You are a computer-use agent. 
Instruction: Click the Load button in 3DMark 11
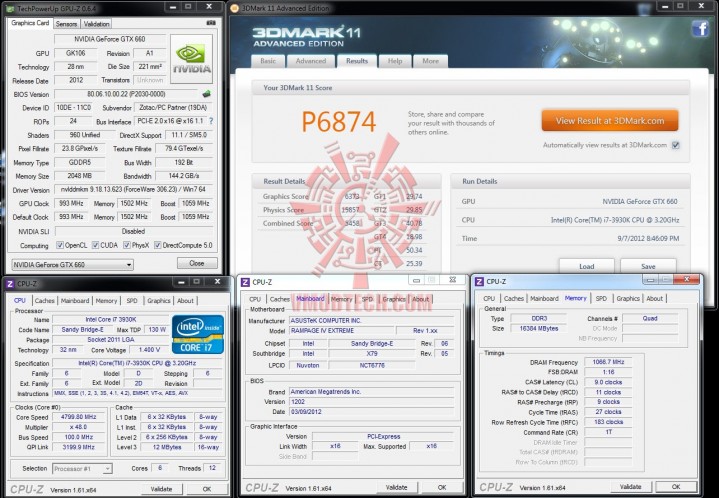(586, 266)
